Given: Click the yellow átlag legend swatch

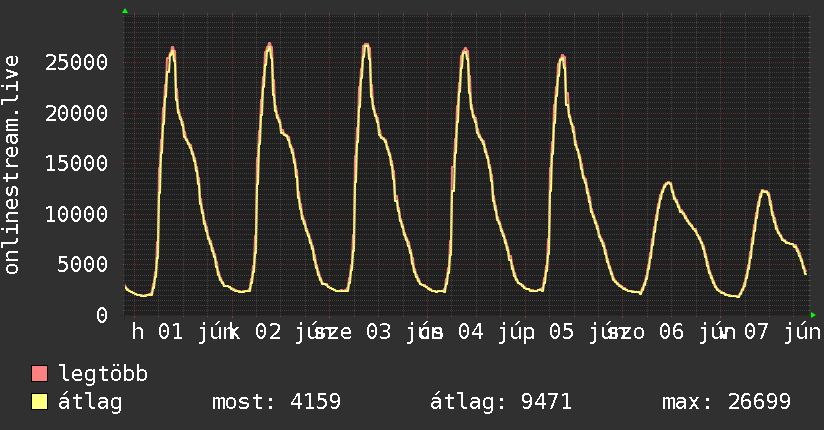Looking at the screenshot, I should pos(39,402).
